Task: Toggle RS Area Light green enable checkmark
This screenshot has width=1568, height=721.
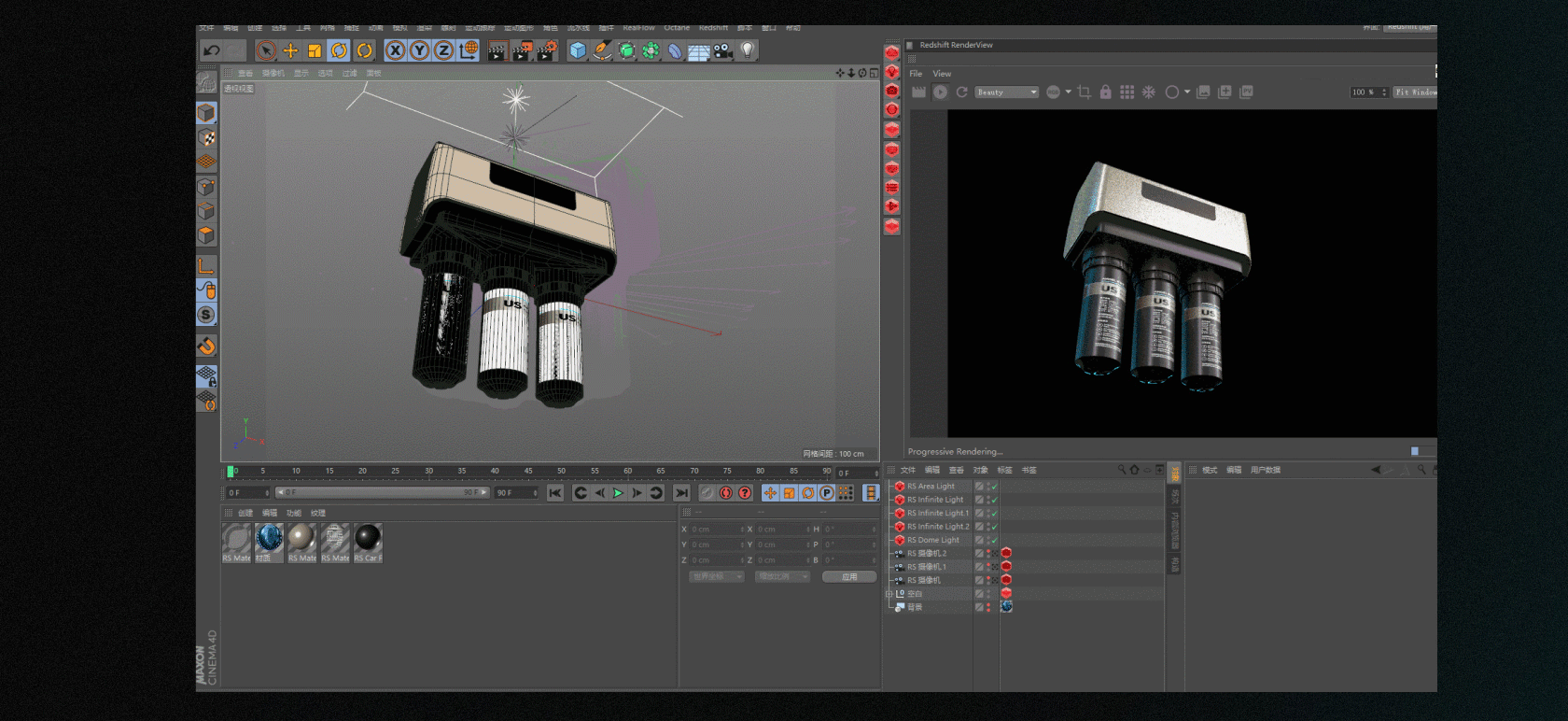Action: [995, 487]
